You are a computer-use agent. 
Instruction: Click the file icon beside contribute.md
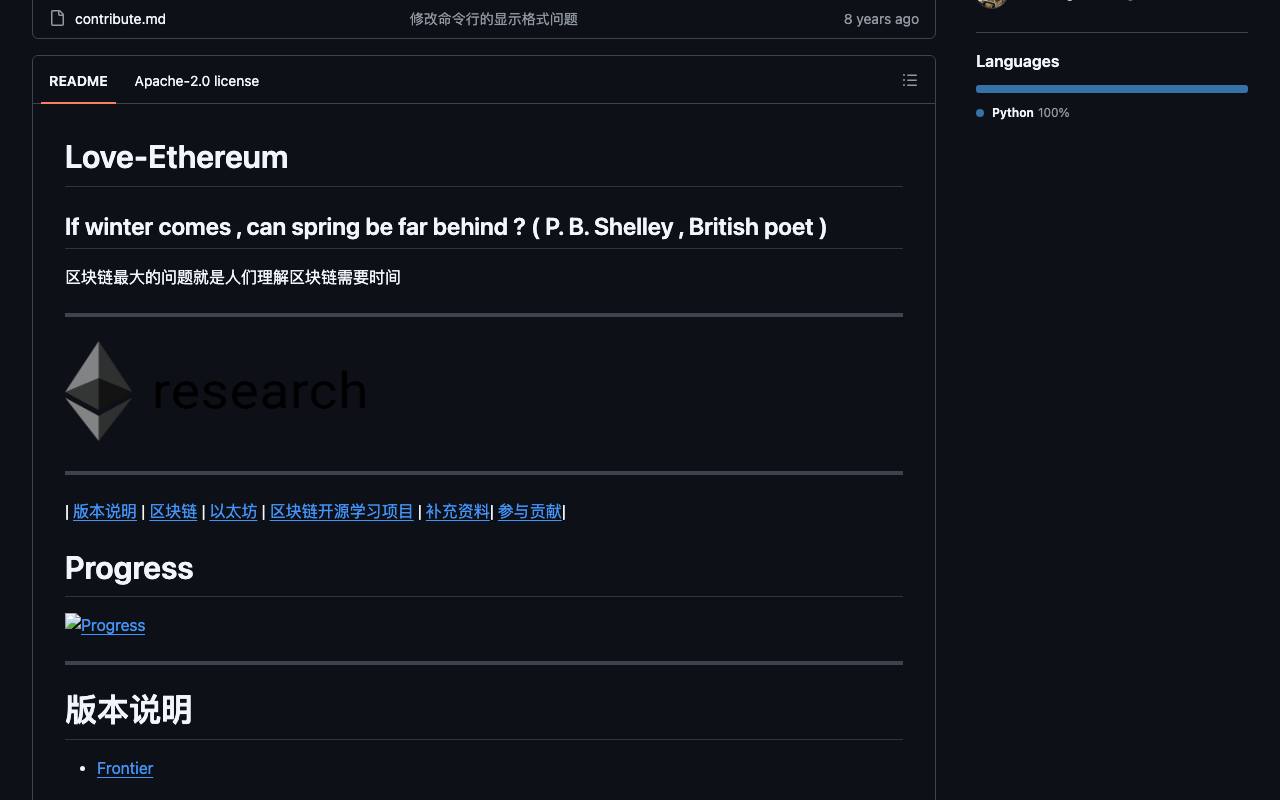click(x=58, y=18)
